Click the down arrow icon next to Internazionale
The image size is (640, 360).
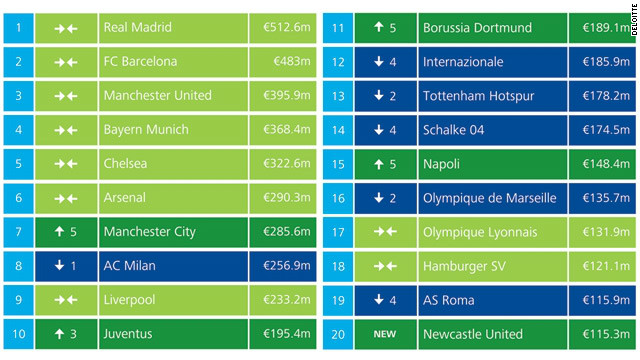pos(379,62)
